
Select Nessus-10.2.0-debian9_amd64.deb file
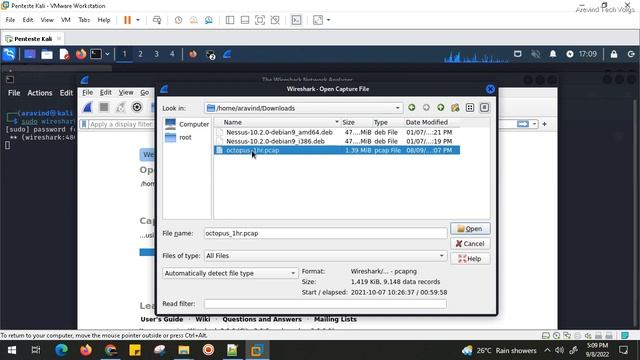[337, 132]
